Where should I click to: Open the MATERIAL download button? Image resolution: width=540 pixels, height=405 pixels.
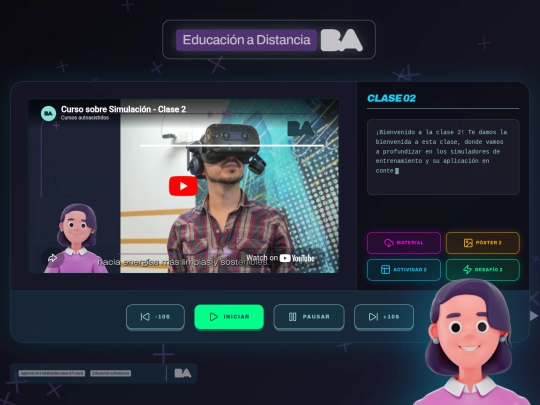404,243
